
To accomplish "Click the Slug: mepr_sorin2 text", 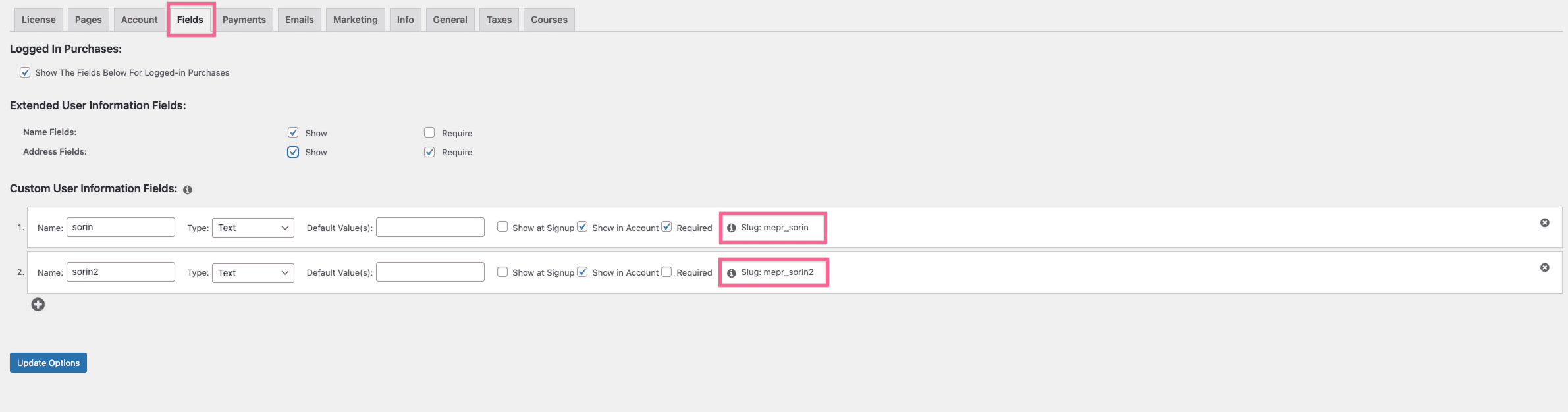I will tap(777, 272).
